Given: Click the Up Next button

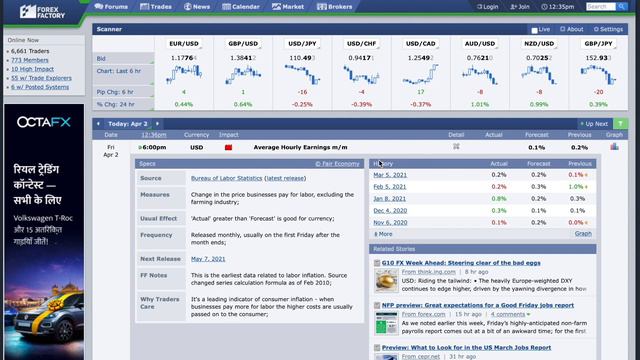Looking at the screenshot, I should tap(594, 124).
